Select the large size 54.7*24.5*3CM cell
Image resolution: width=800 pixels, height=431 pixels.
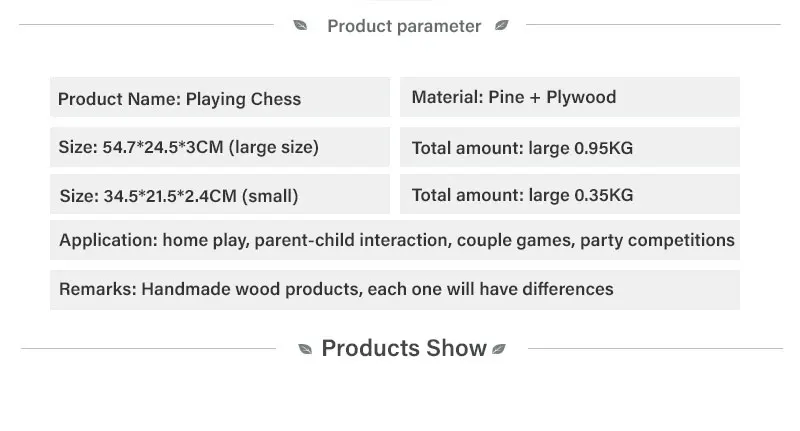click(220, 147)
